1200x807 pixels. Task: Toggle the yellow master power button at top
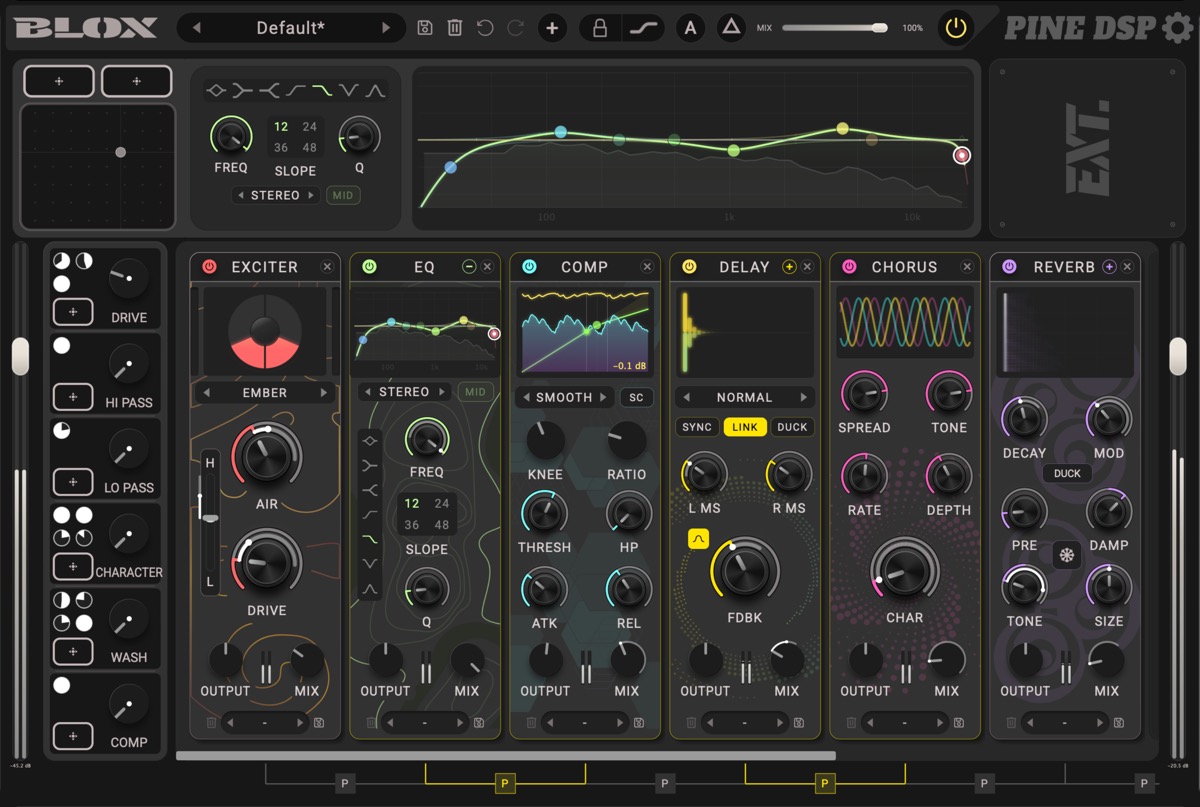[956, 28]
